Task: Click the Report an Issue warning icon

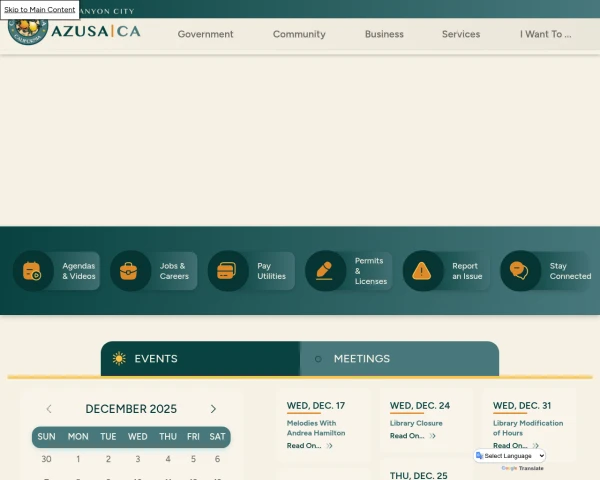Action: [422, 271]
